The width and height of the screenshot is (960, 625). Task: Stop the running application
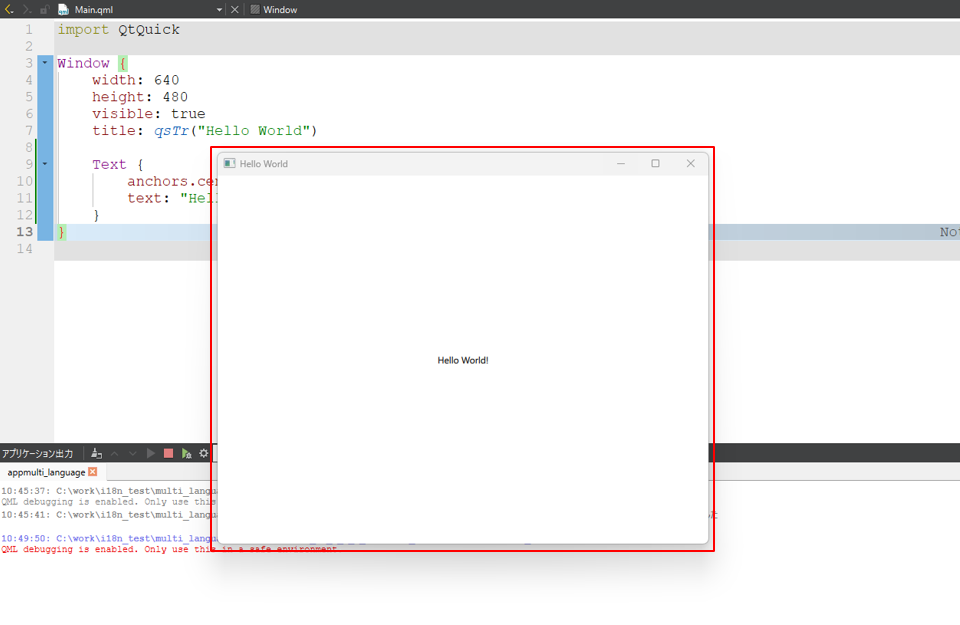pyautogui.click(x=168, y=453)
